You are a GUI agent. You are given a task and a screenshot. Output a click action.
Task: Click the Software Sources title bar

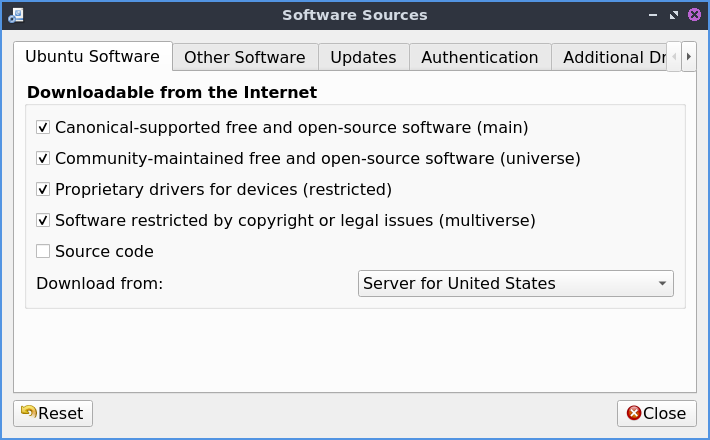pyautogui.click(x=354, y=15)
